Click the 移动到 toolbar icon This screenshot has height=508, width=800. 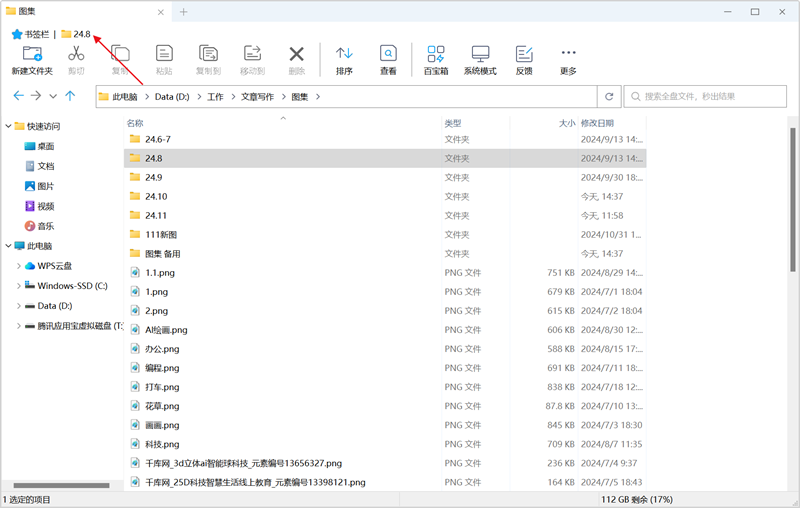click(252, 53)
